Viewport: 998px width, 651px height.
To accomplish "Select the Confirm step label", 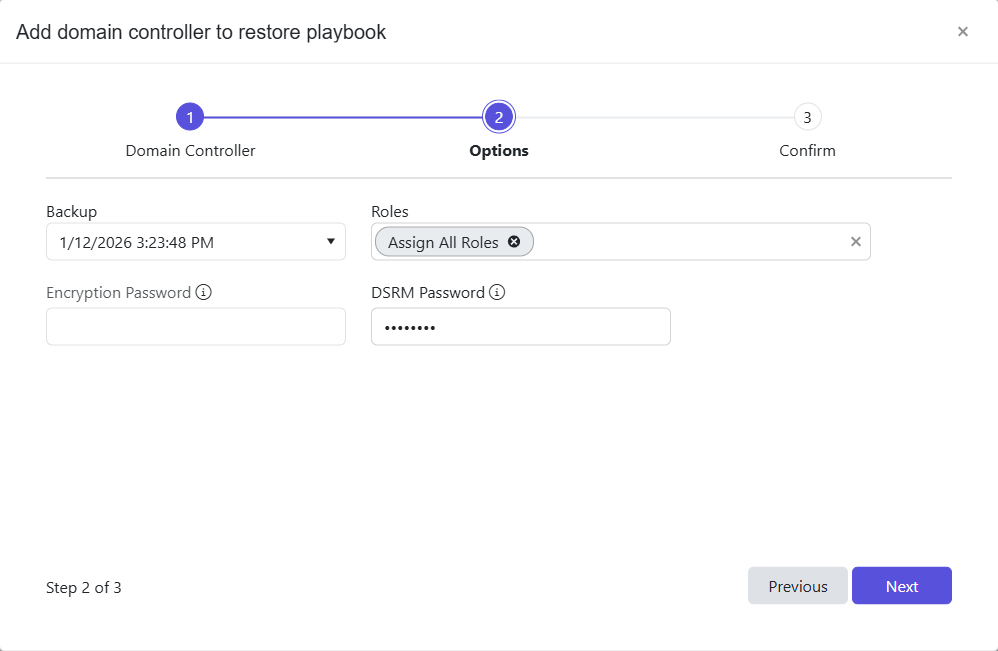I will click(807, 150).
